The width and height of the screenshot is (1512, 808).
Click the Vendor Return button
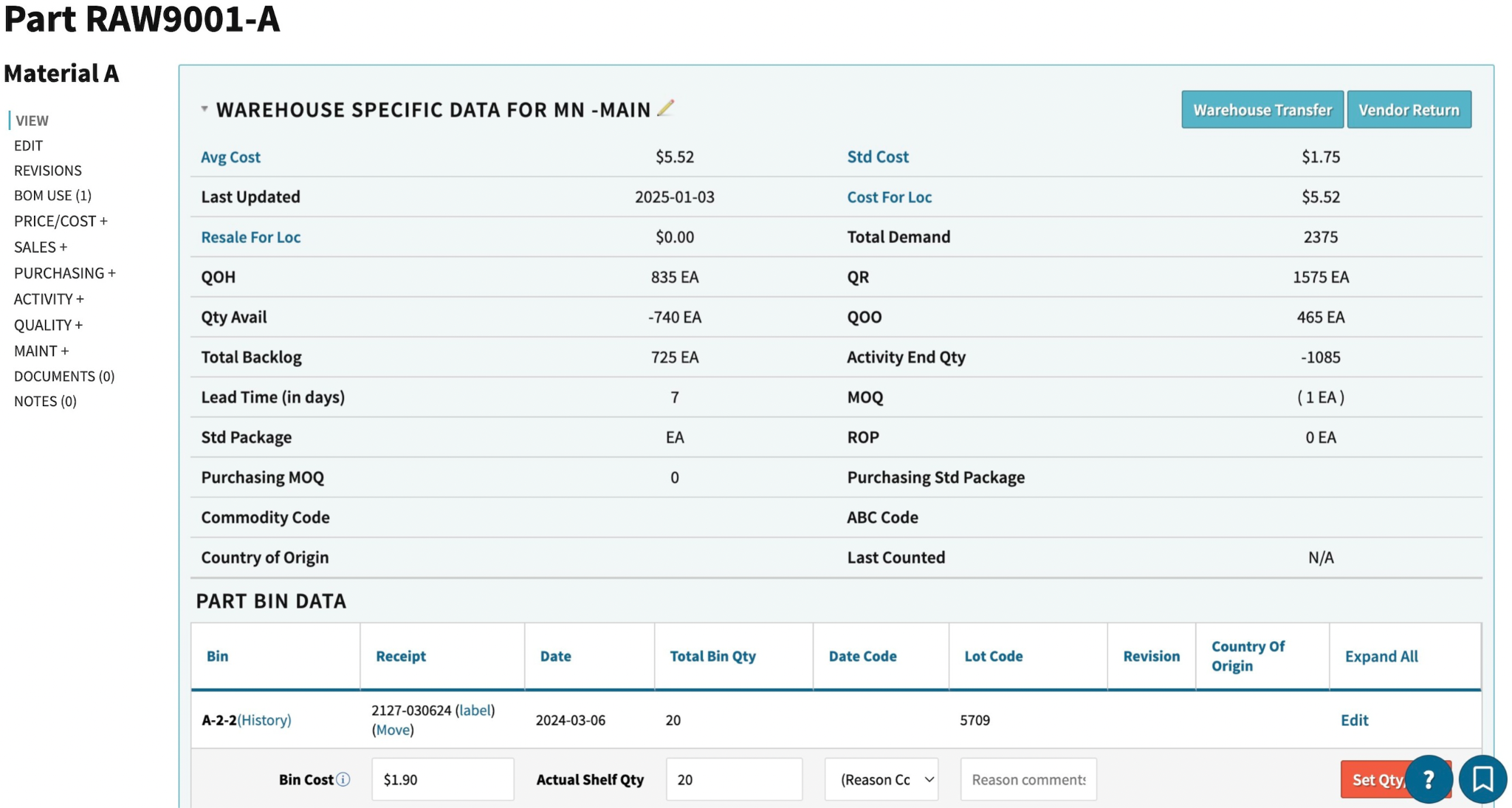(x=1408, y=110)
